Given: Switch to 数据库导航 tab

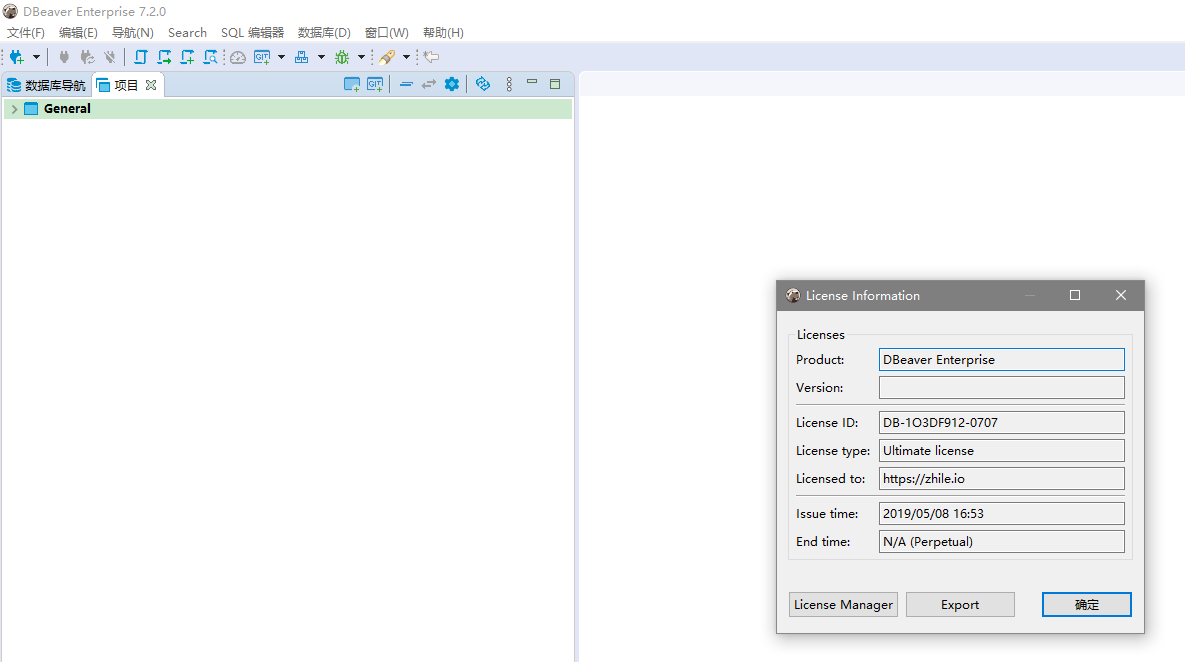Looking at the screenshot, I should click(46, 85).
